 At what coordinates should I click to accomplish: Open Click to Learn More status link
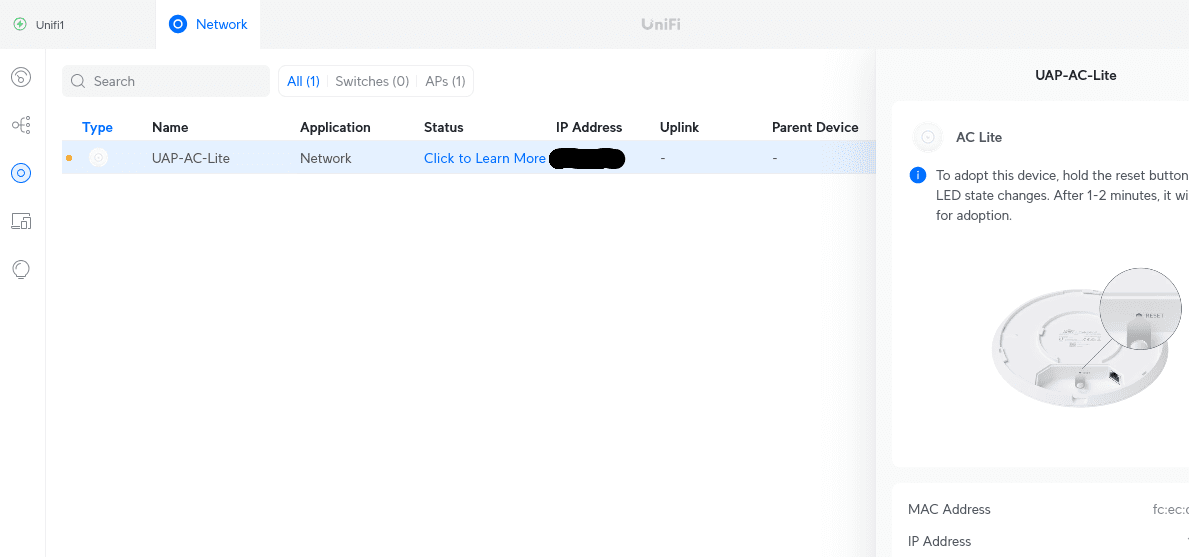click(x=485, y=158)
